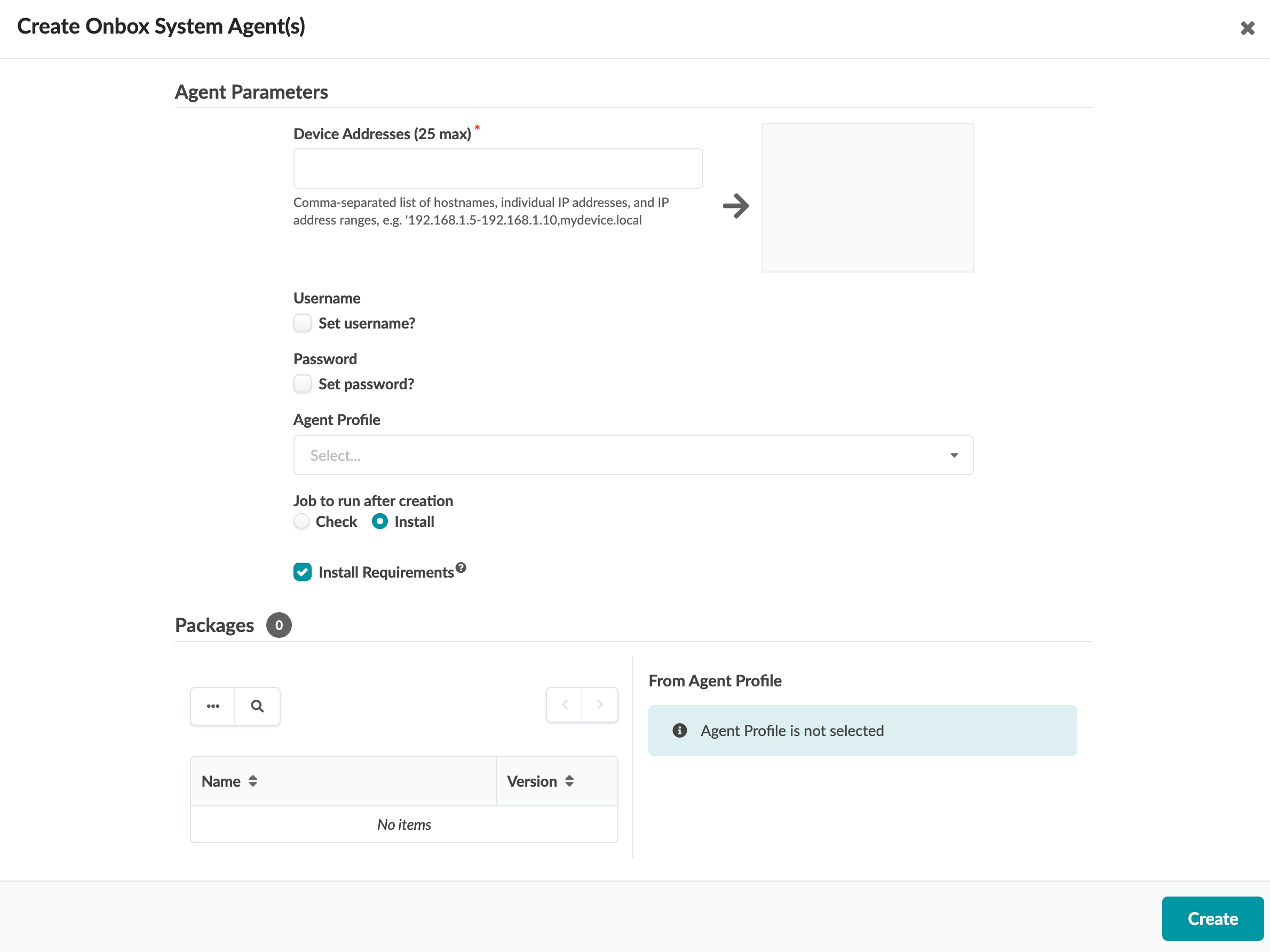Click the Packages count badge
Viewport: 1270px width, 952px height.
tap(279, 625)
